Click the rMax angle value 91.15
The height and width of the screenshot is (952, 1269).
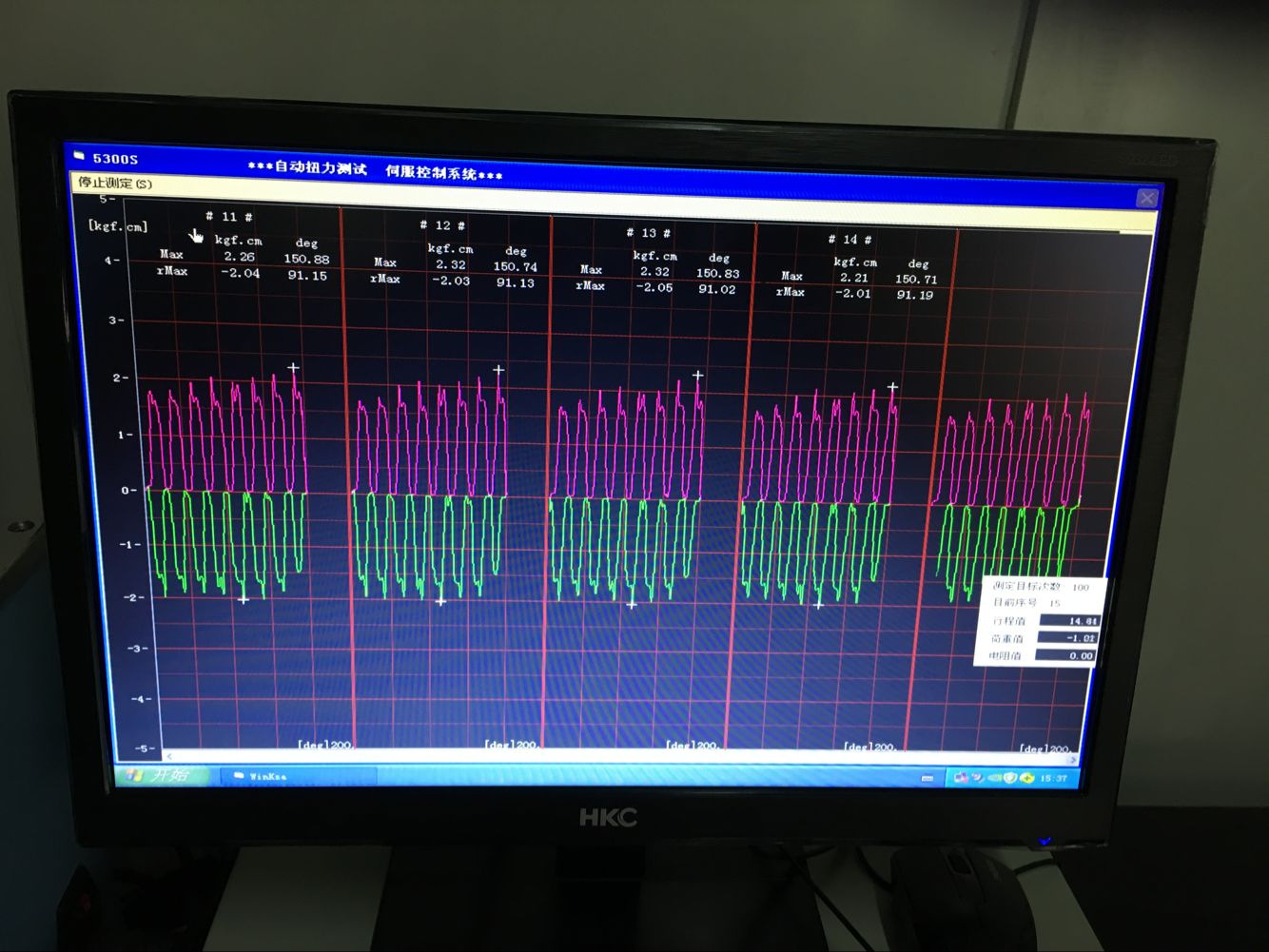pyautogui.click(x=307, y=276)
